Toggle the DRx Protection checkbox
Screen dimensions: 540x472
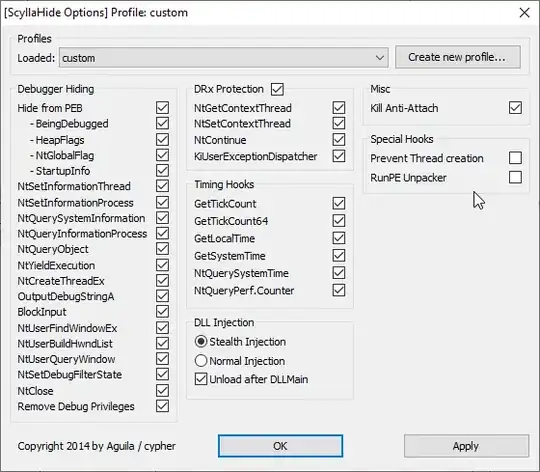tap(277, 89)
